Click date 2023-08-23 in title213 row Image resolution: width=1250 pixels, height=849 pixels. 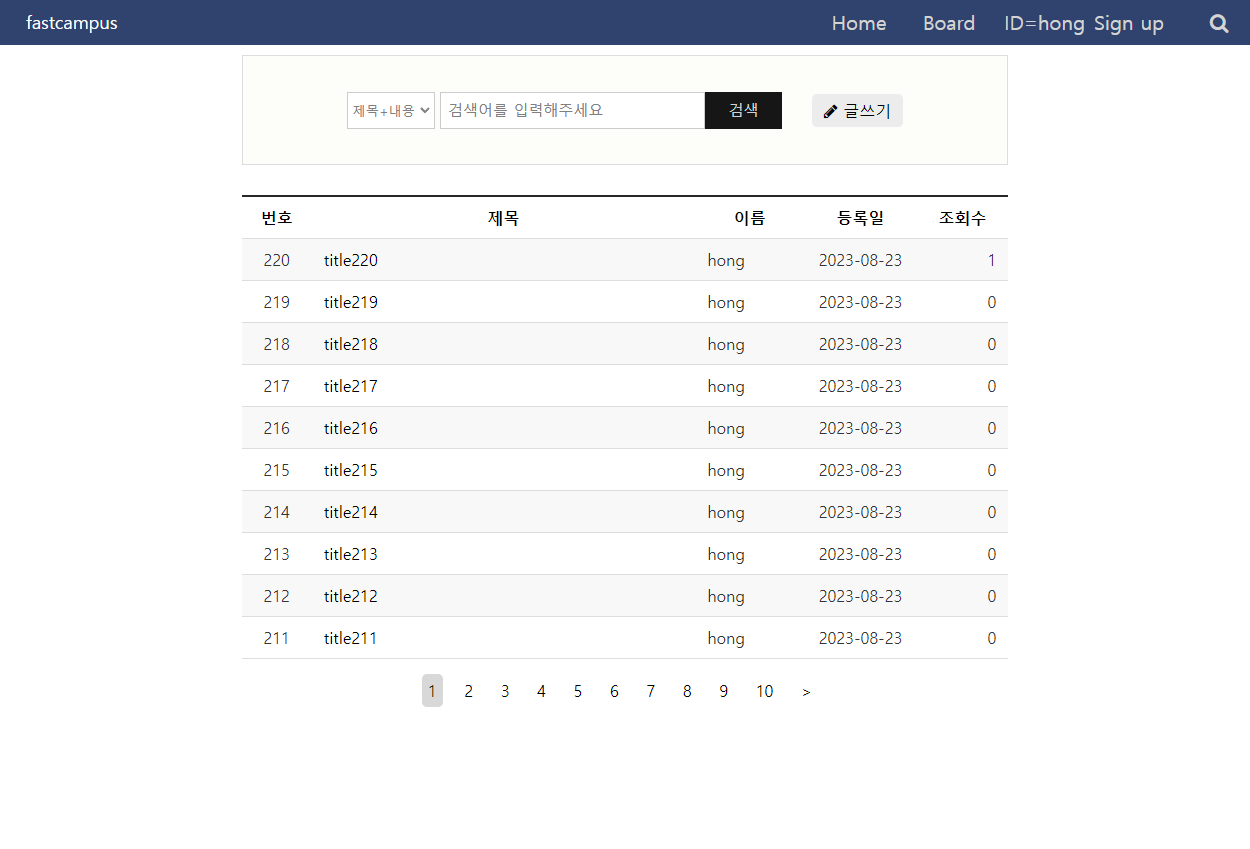coord(860,554)
